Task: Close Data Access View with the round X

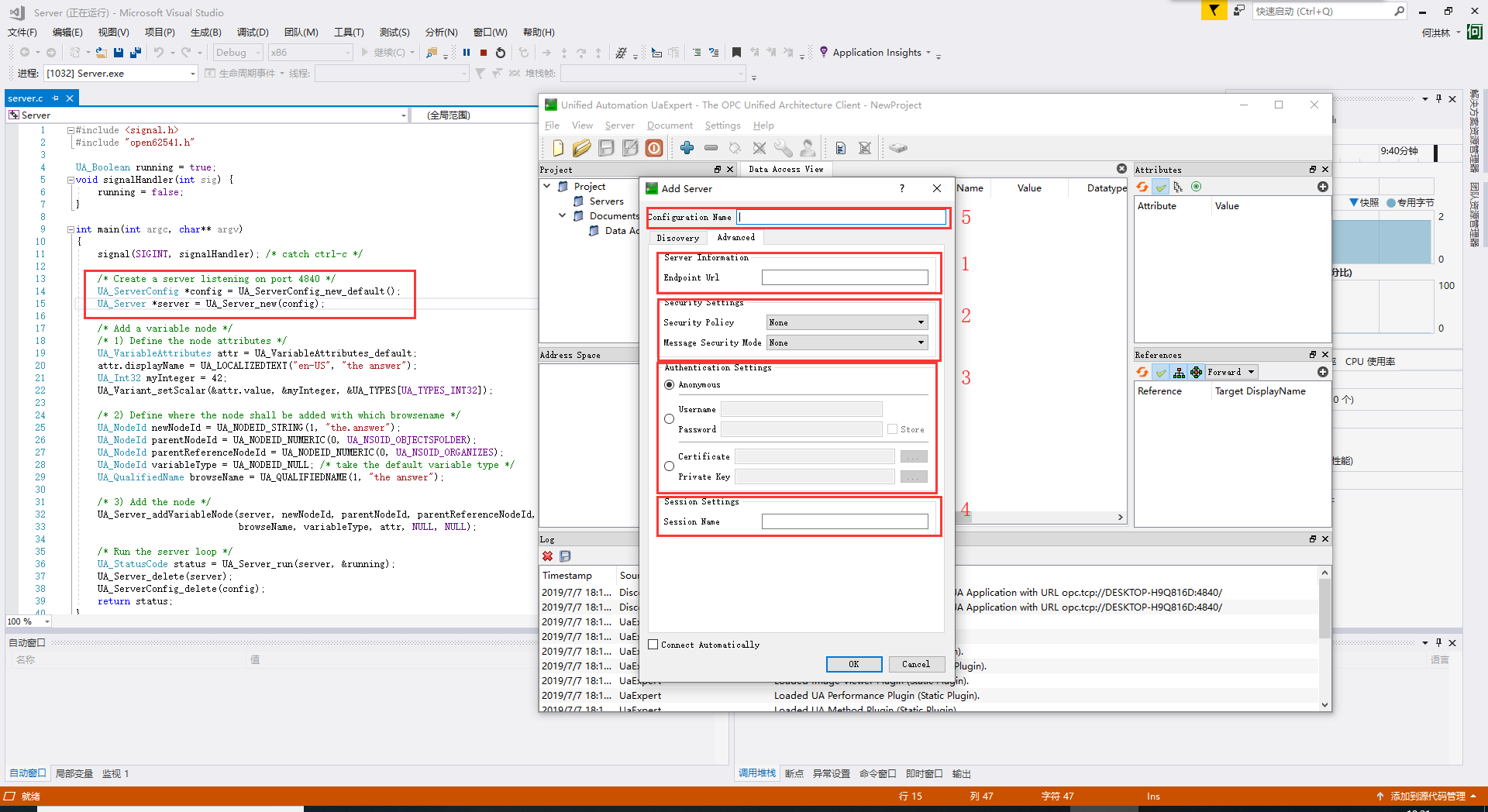Action: pyautogui.click(x=1121, y=169)
